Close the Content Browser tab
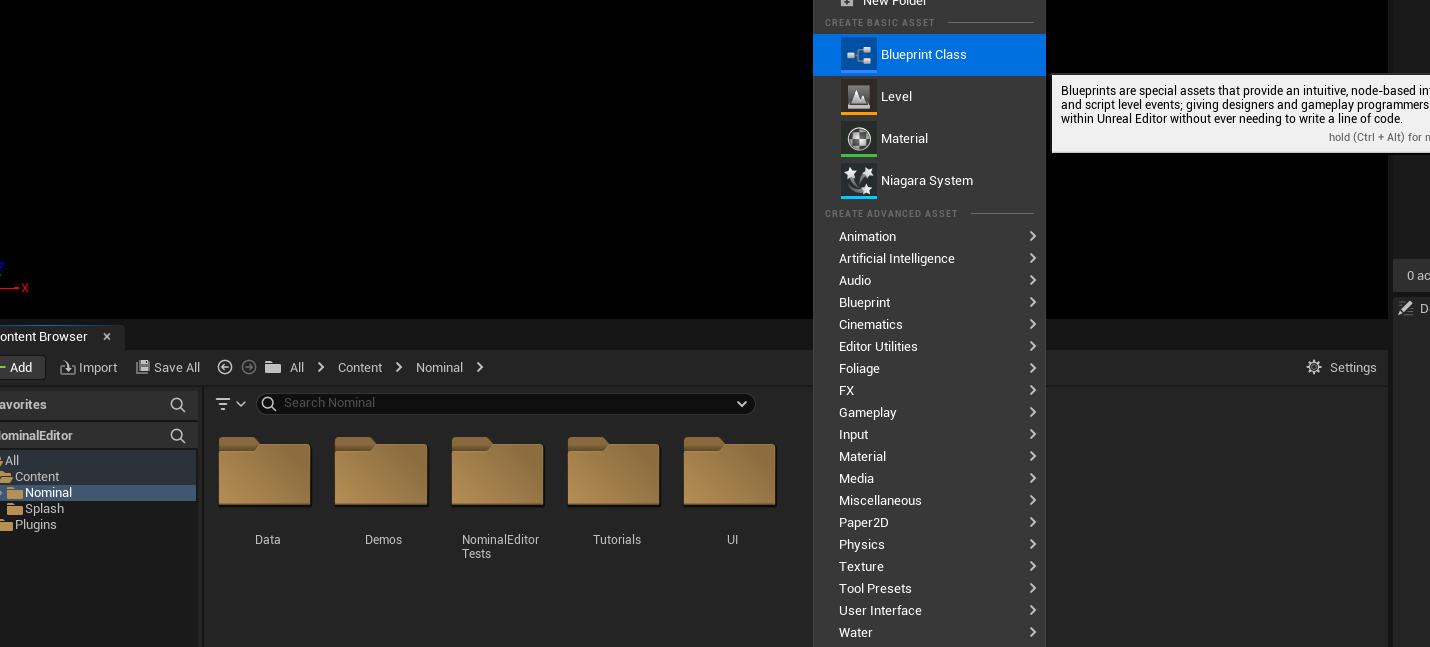The height and width of the screenshot is (647, 1430). (107, 337)
